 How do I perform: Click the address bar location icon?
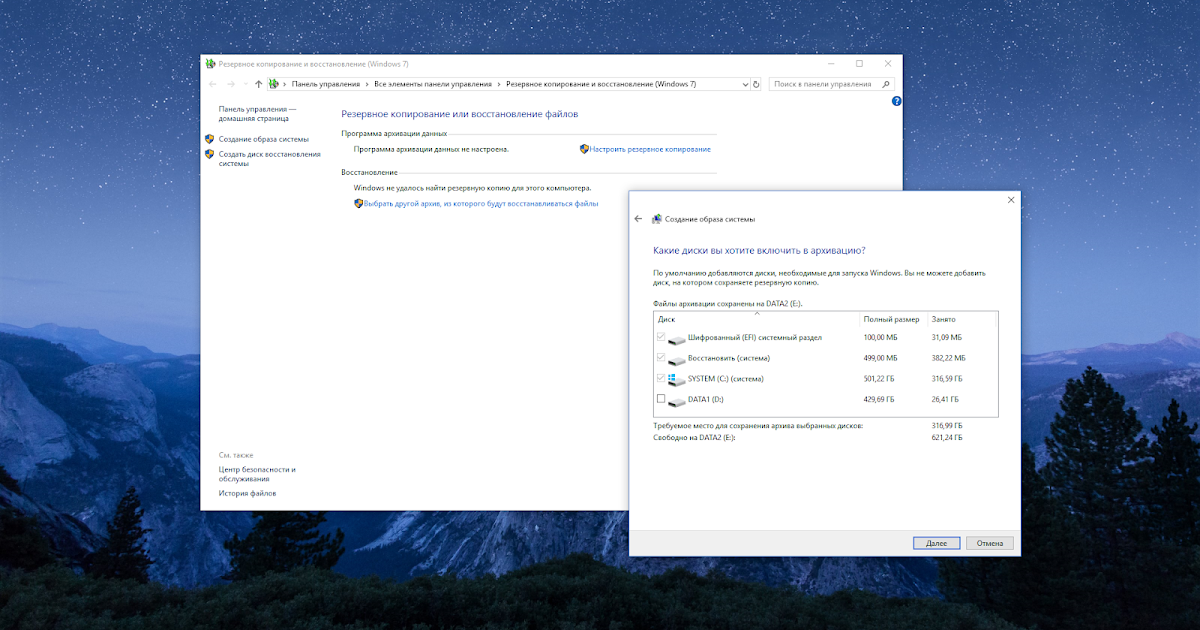point(273,84)
